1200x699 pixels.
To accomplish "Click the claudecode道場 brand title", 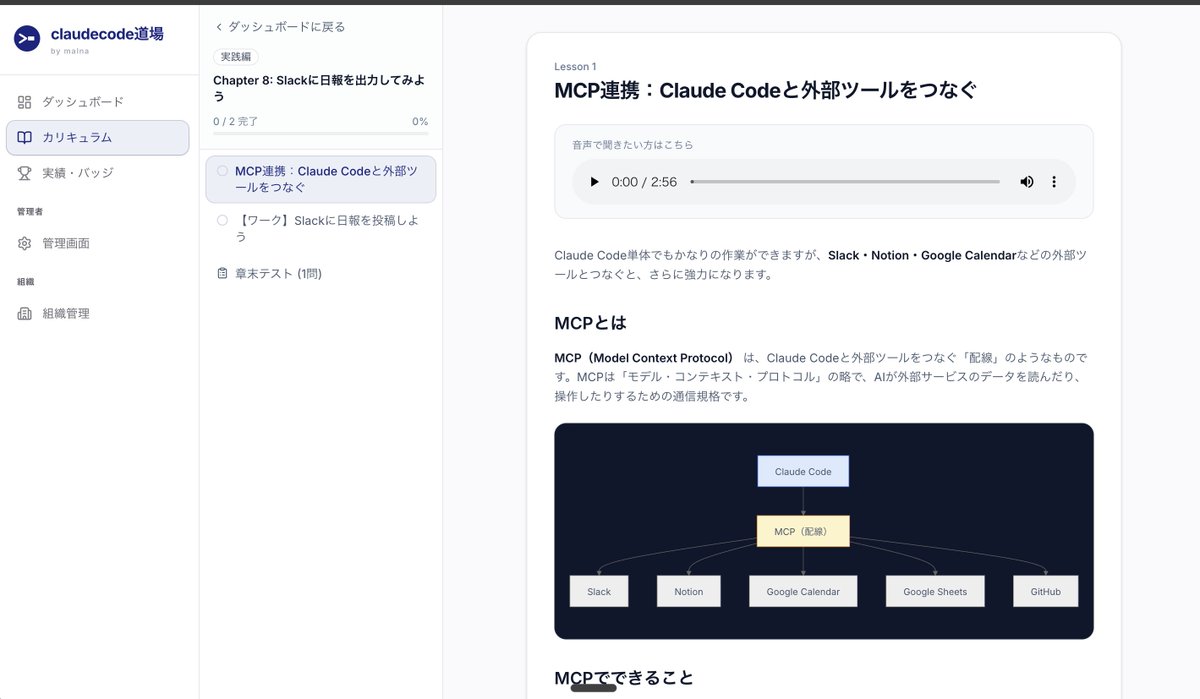I will (107, 33).
